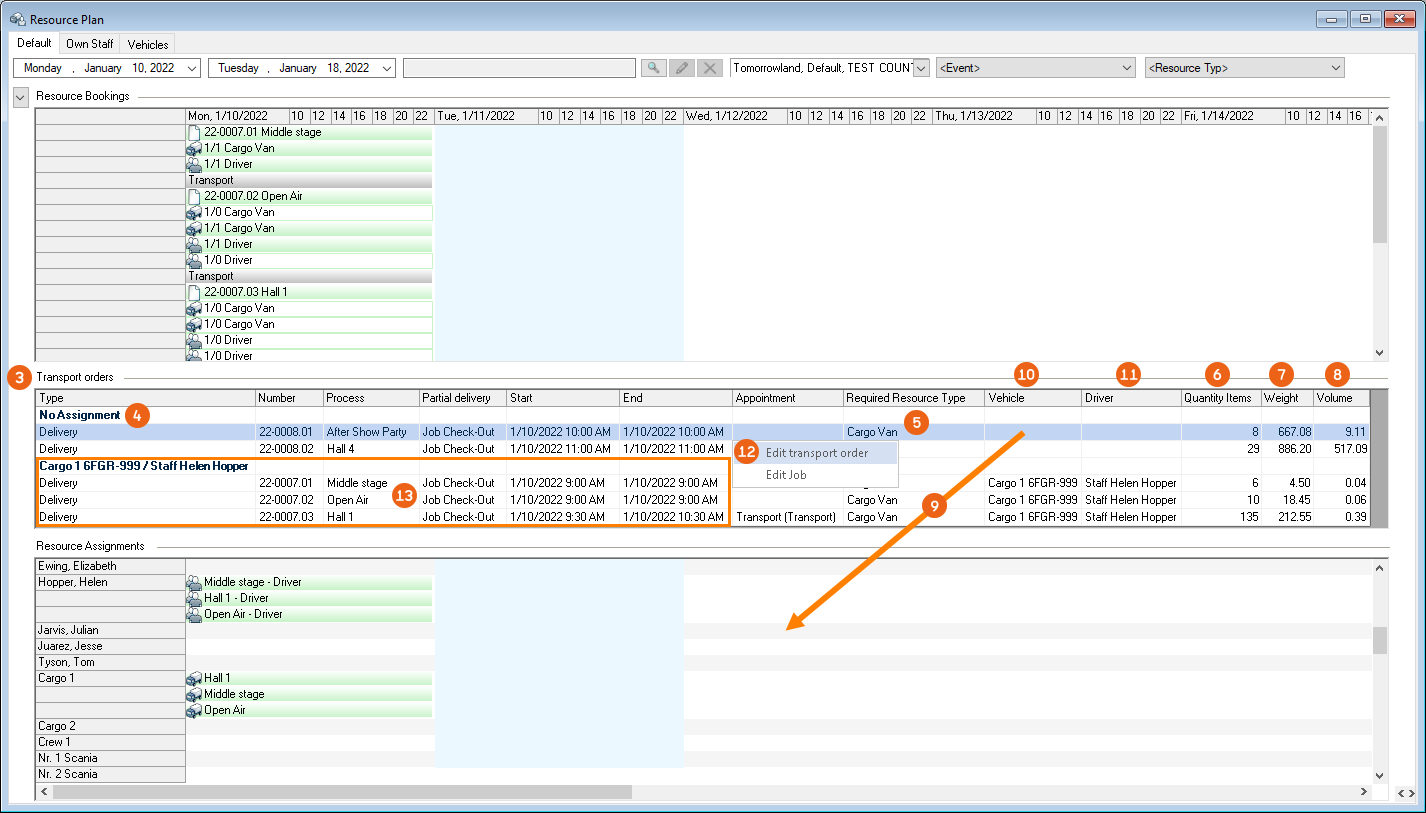
Task: Open the start date picker dropdown arrow
Action: tap(189, 68)
